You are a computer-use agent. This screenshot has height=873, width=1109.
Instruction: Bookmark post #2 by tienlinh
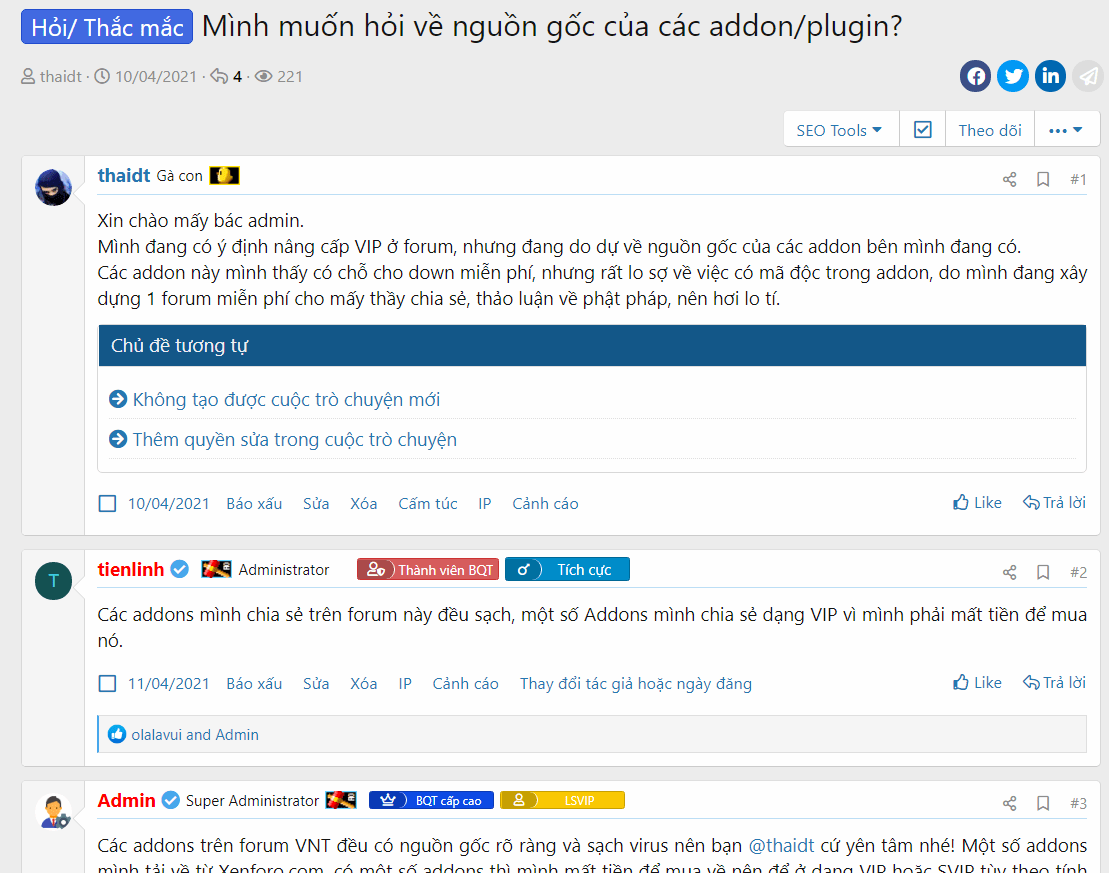pyautogui.click(x=1043, y=573)
